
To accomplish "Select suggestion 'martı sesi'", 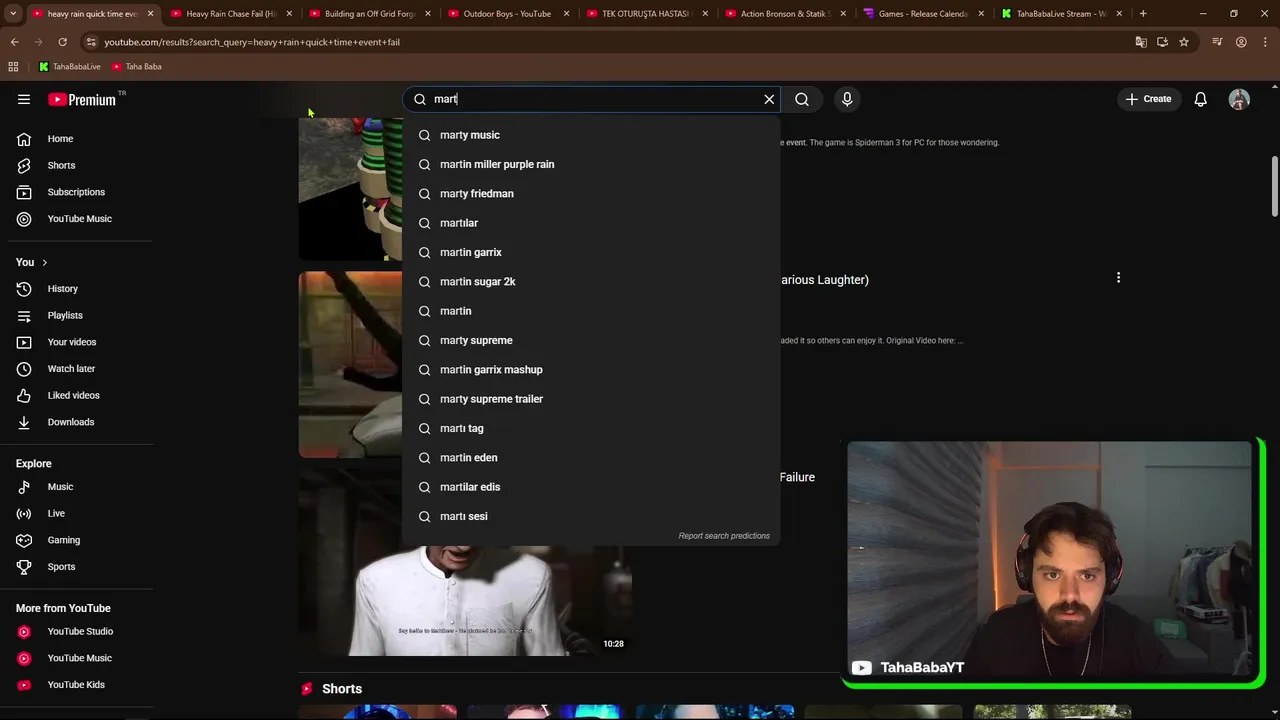I will [x=591, y=516].
